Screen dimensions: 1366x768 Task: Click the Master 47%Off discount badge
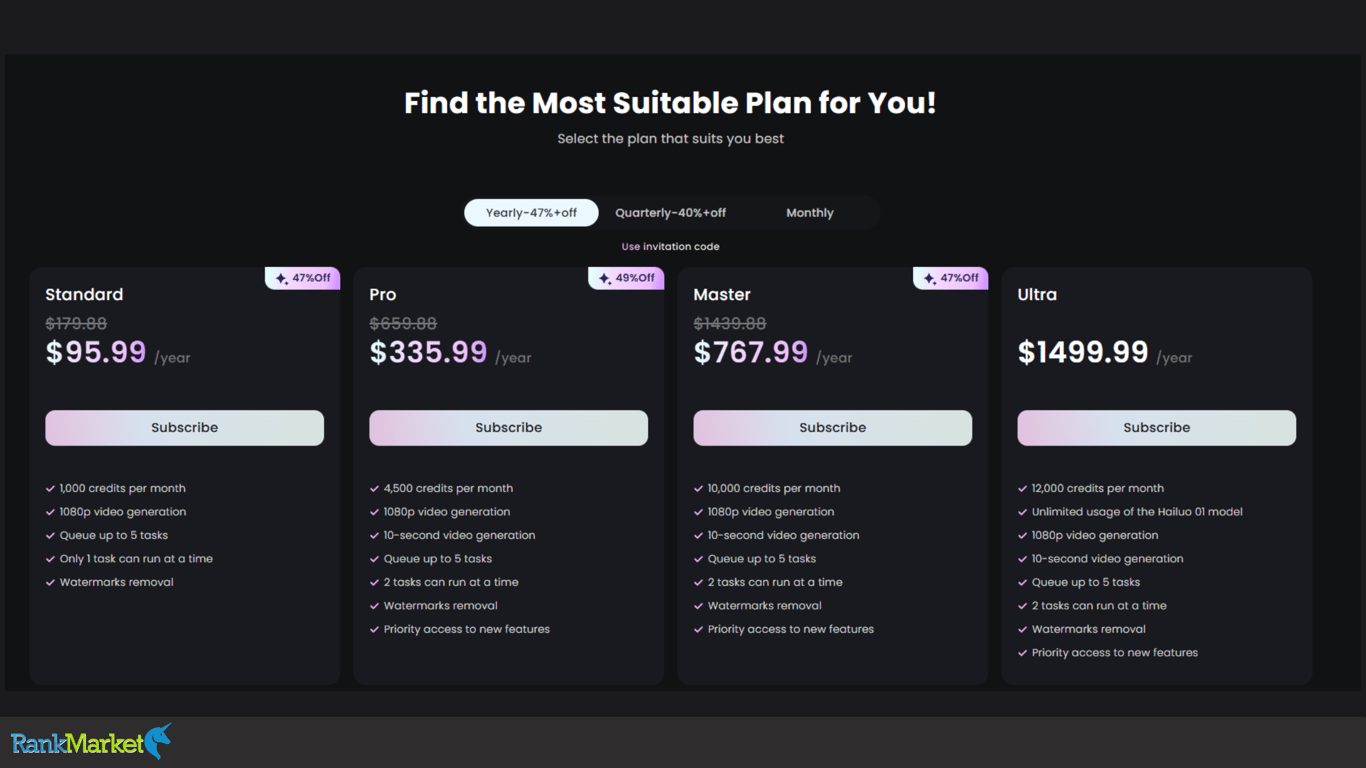coord(950,278)
